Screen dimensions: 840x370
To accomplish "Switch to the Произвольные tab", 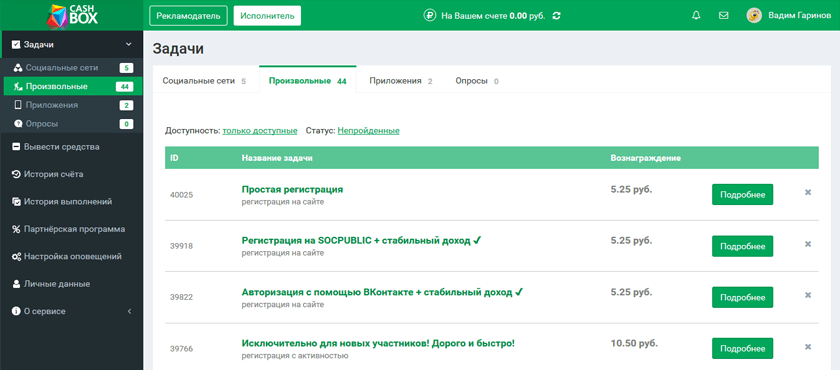I will [308, 81].
